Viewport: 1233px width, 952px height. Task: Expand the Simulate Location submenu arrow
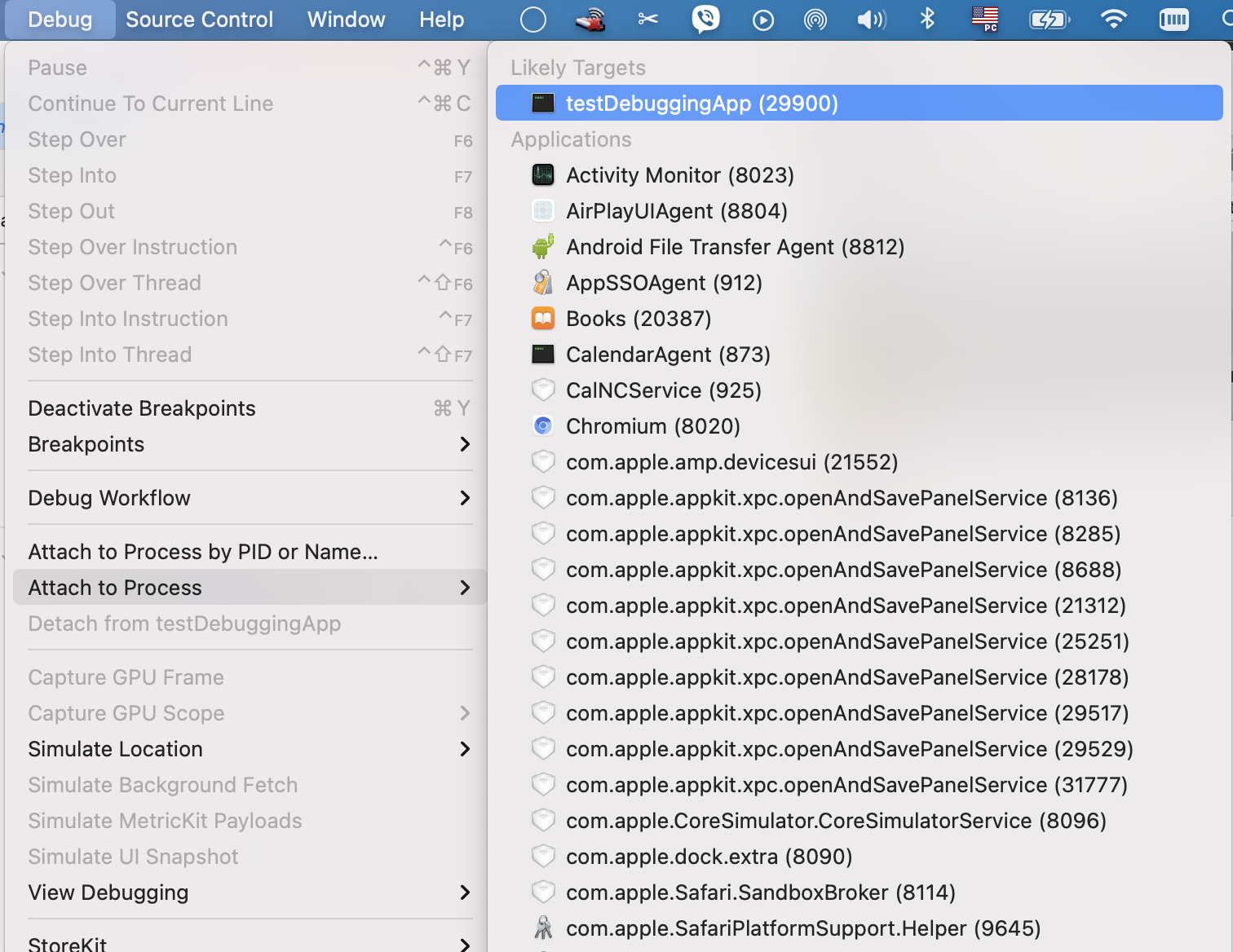point(465,749)
